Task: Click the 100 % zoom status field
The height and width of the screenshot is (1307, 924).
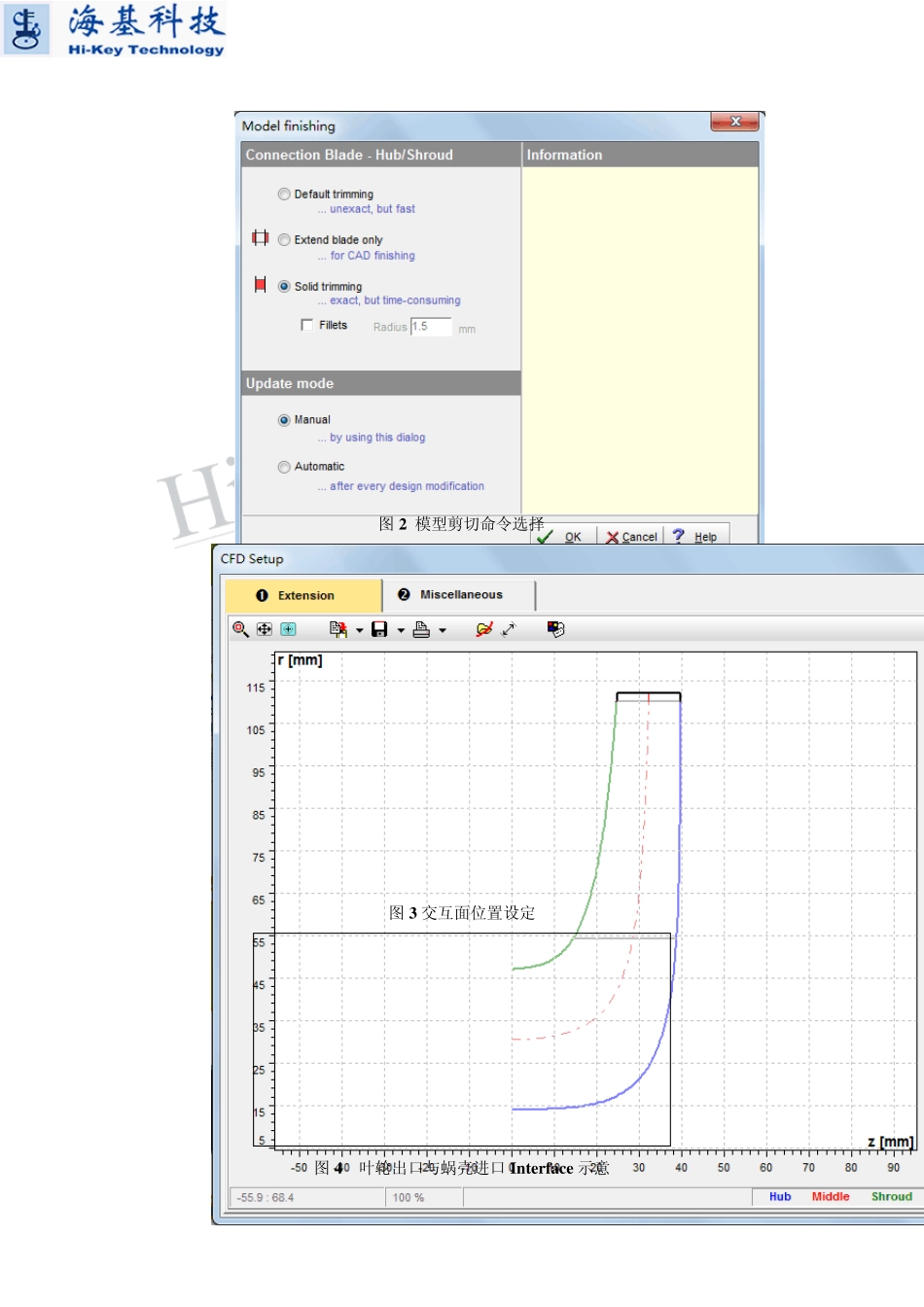Action: (424, 1198)
